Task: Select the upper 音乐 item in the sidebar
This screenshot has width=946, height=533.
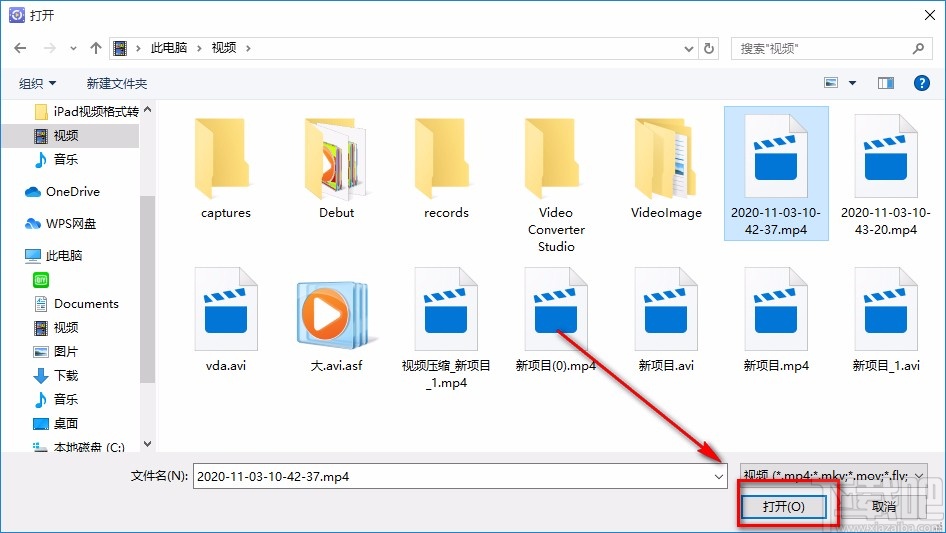Action: point(56,159)
